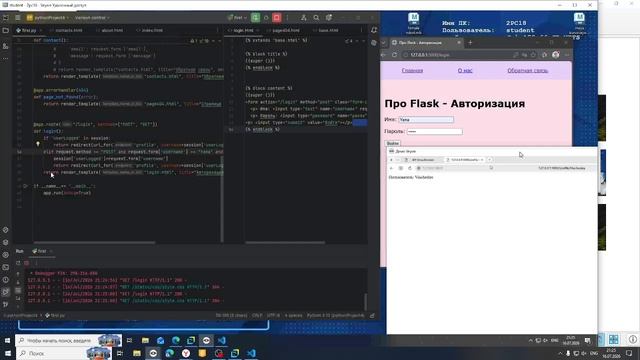Open the 'О нас' link on Flask page
The image size is (640, 360).
coord(465,71)
